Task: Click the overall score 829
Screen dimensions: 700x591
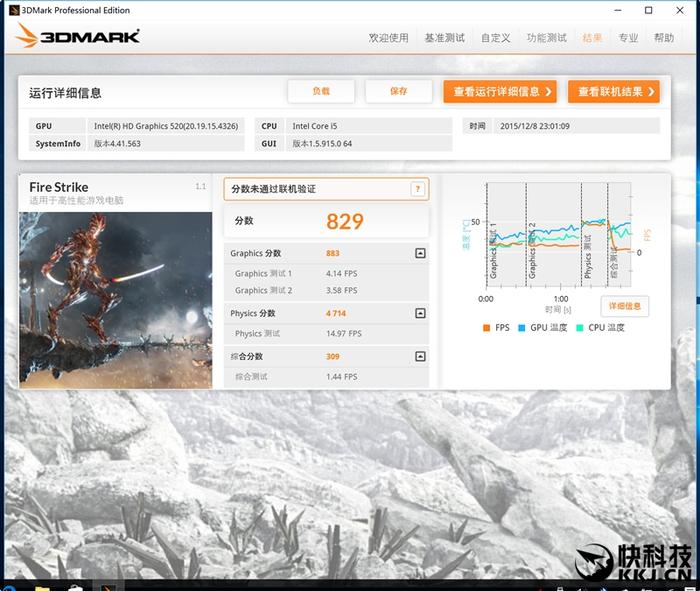Action: pyautogui.click(x=345, y=221)
